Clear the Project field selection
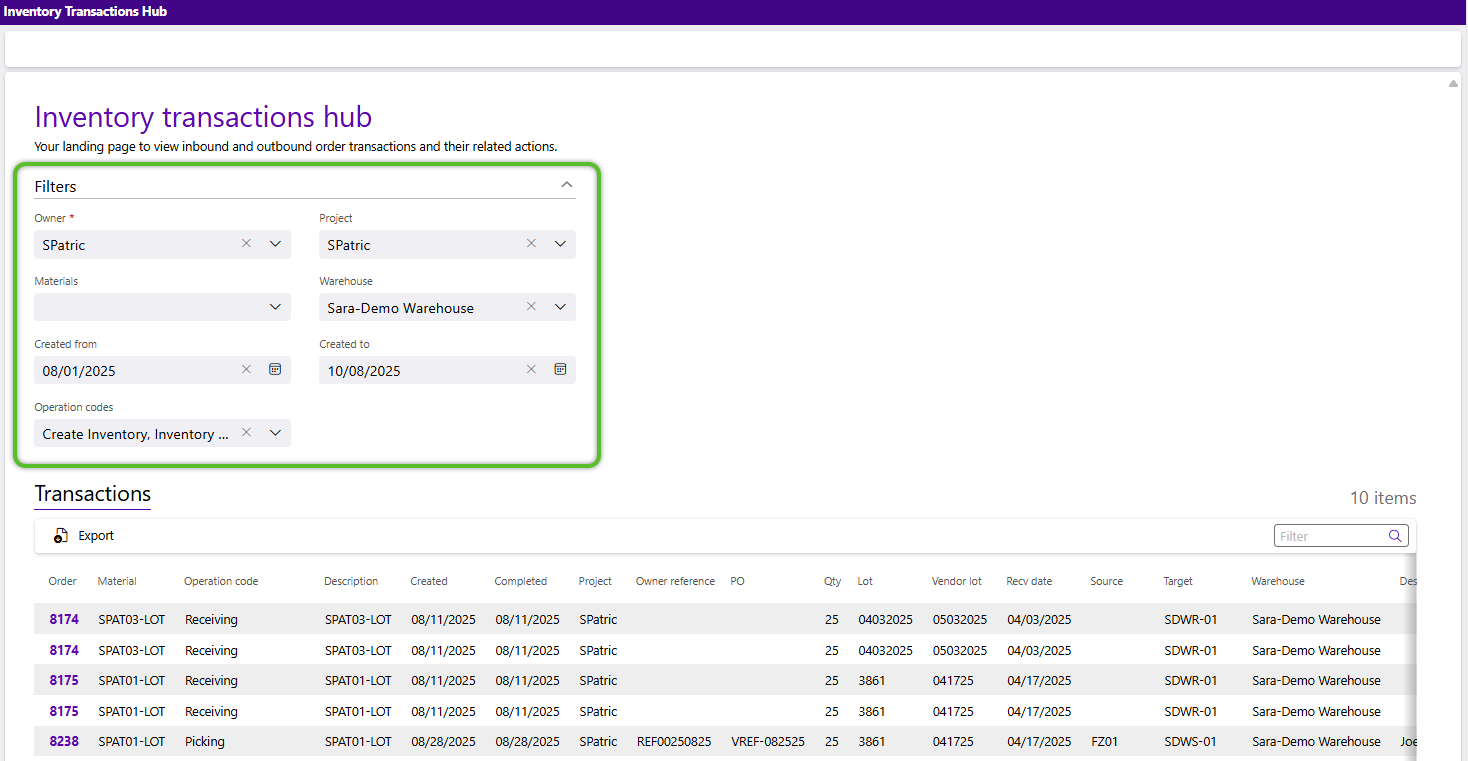Viewport: 1468px width, 761px height. pyautogui.click(x=531, y=244)
